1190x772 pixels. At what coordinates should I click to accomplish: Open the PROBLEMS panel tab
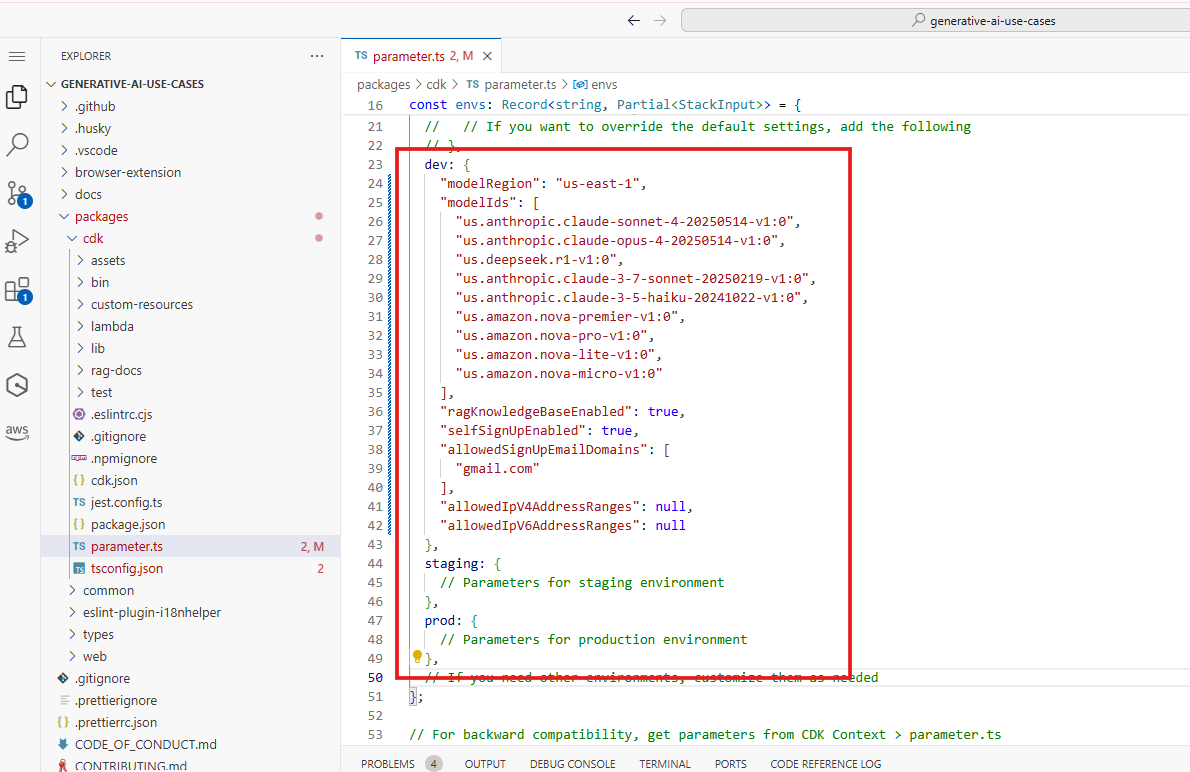[x=388, y=764]
